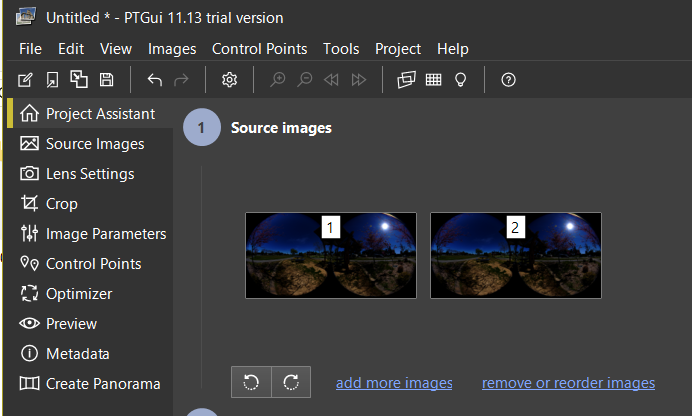Open the File menu
The image size is (692, 416).
click(30, 49)
